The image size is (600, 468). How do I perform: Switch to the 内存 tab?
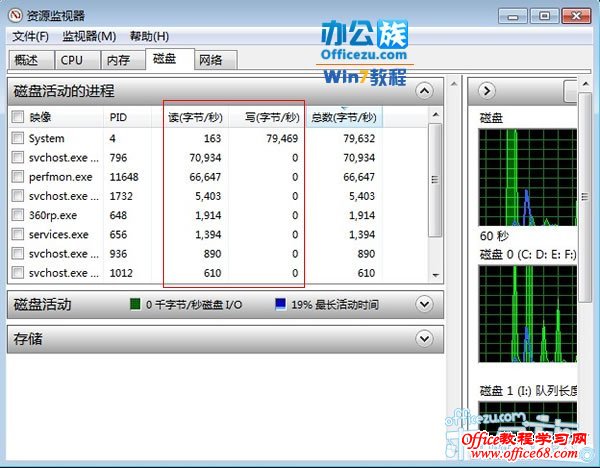[123, 60]
